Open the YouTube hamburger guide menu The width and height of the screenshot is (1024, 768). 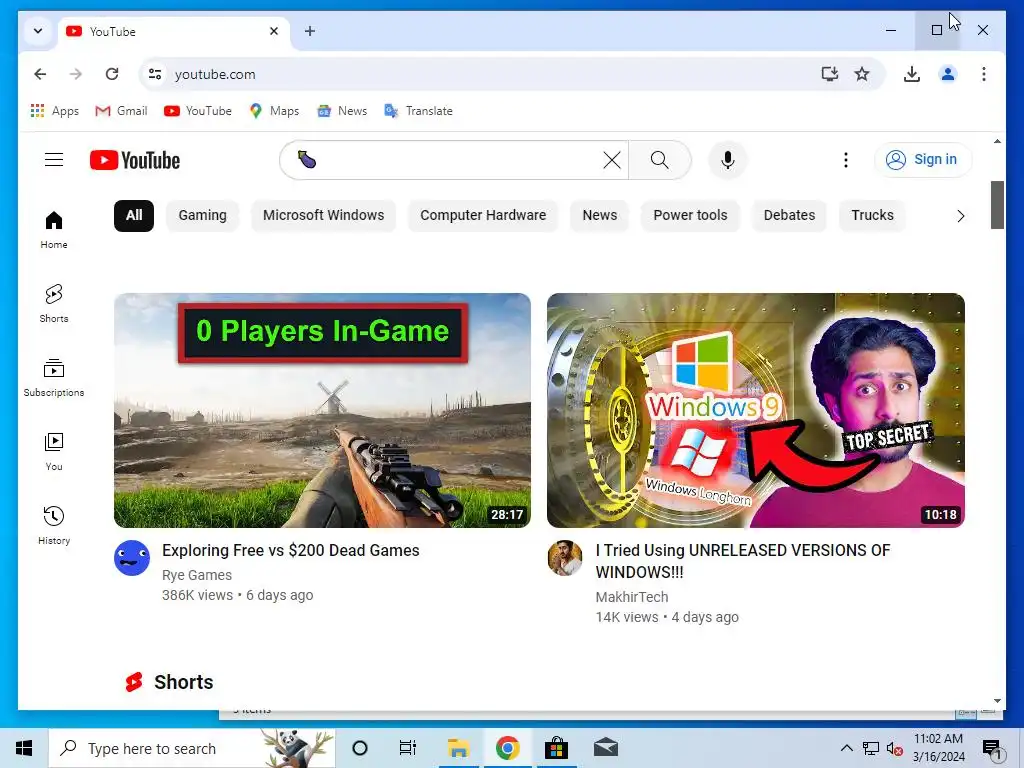[54, 160]
